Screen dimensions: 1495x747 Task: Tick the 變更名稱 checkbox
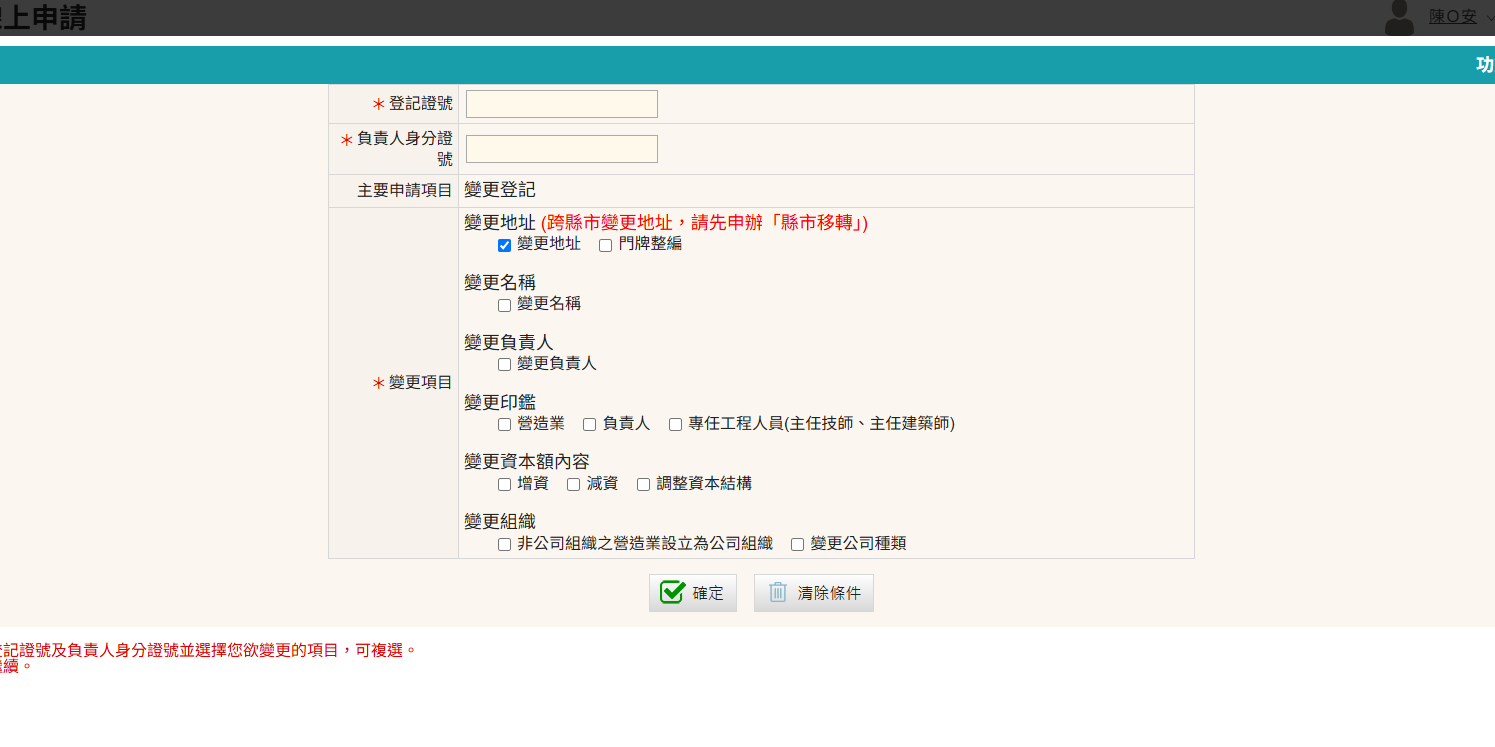[x=505, y=305]
